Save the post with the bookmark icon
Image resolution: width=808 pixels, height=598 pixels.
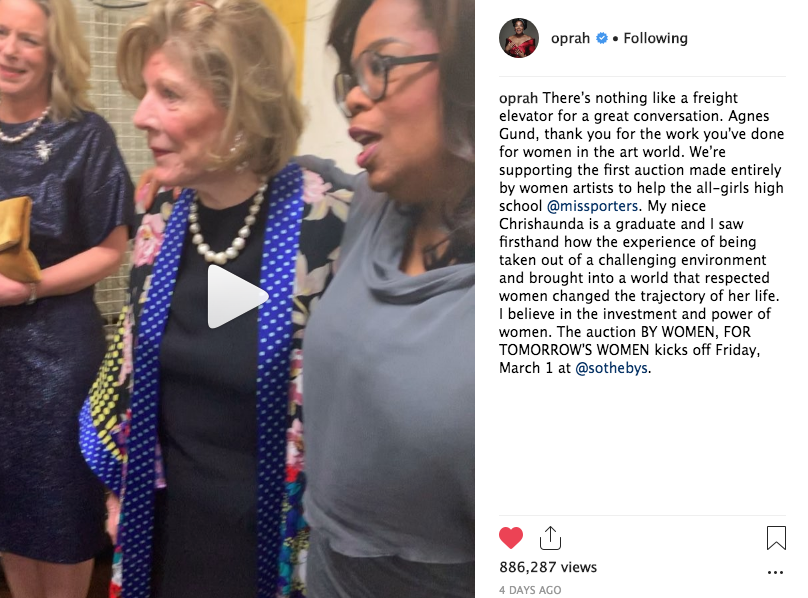[x=776, y=538]
